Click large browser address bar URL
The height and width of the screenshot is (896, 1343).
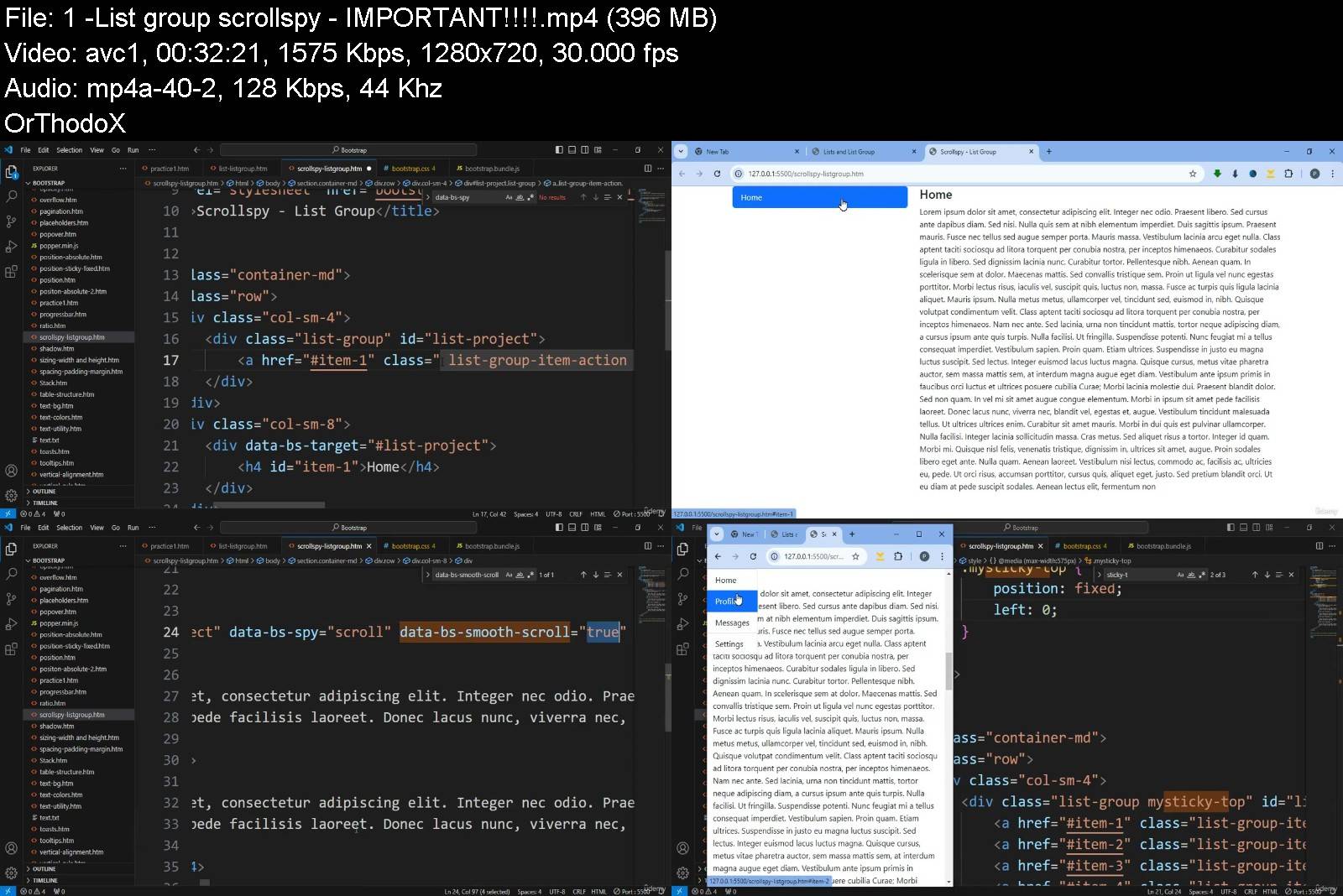806,174
